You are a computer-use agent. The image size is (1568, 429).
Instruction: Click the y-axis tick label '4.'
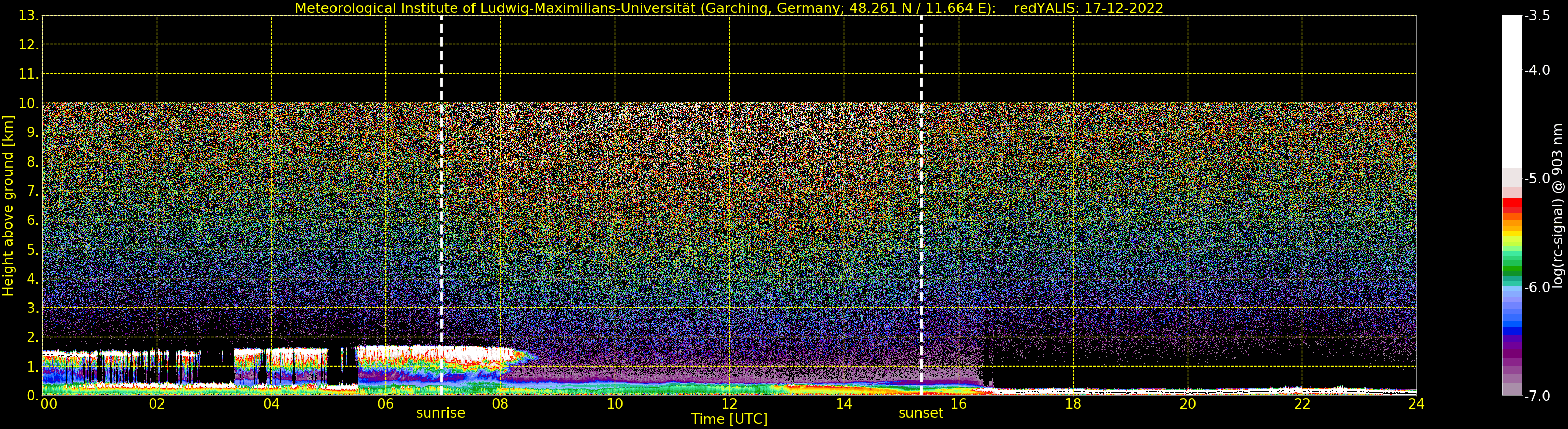(x=33, y=279)
